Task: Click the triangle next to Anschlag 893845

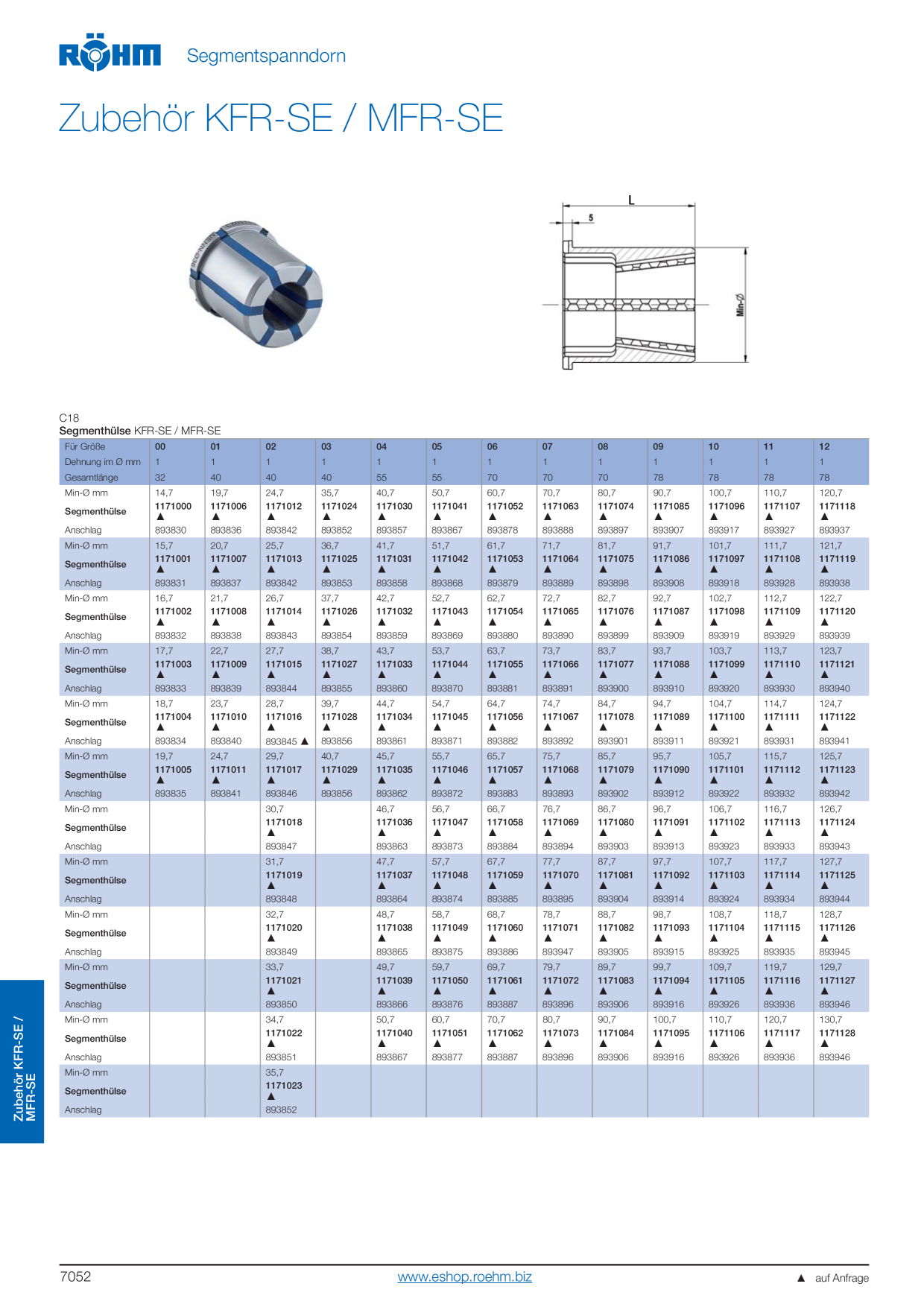Action: (305, 741)
